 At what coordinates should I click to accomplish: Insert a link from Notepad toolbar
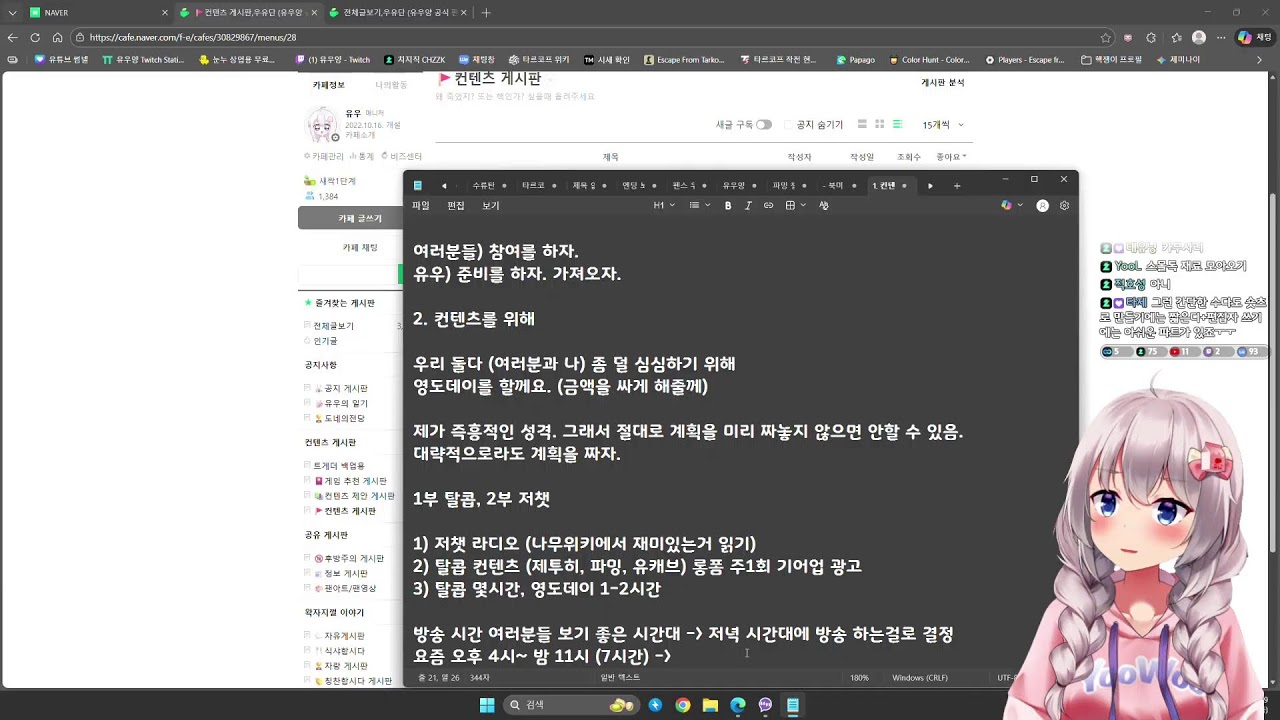(768, 205)
